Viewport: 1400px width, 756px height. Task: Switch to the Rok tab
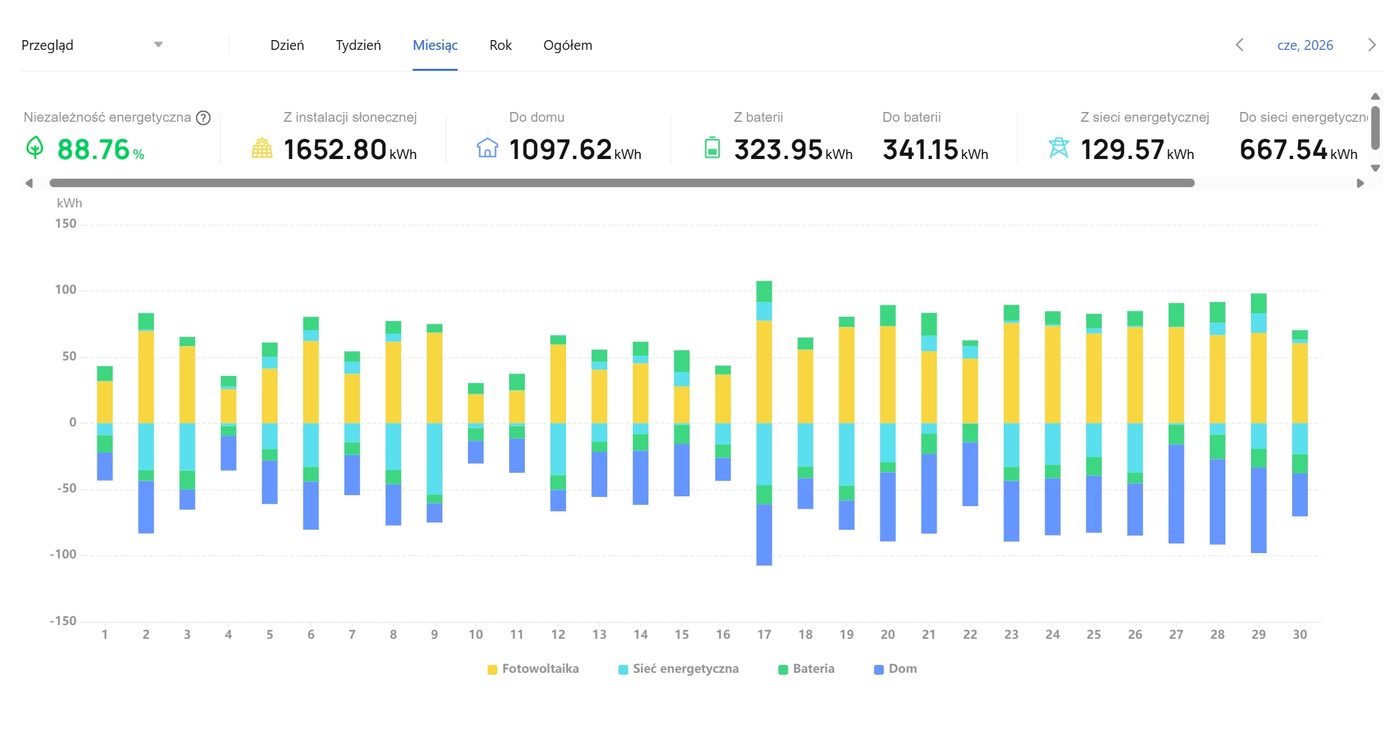pos(501,45)
